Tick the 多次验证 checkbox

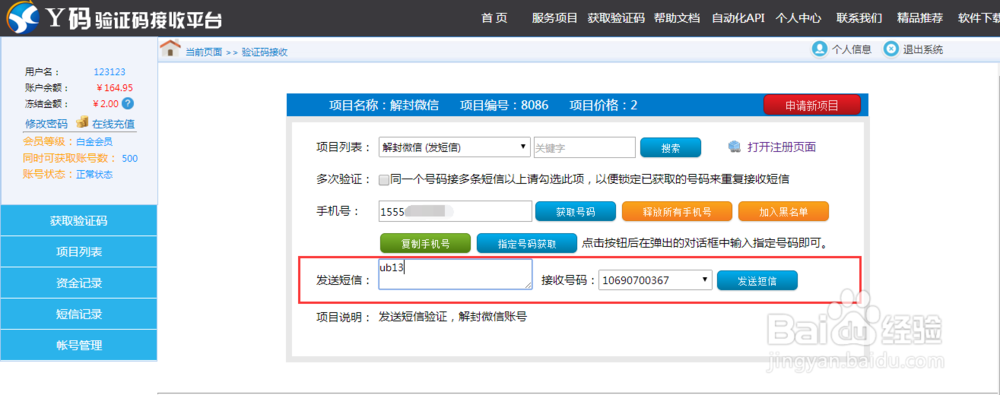pos(383,180)
